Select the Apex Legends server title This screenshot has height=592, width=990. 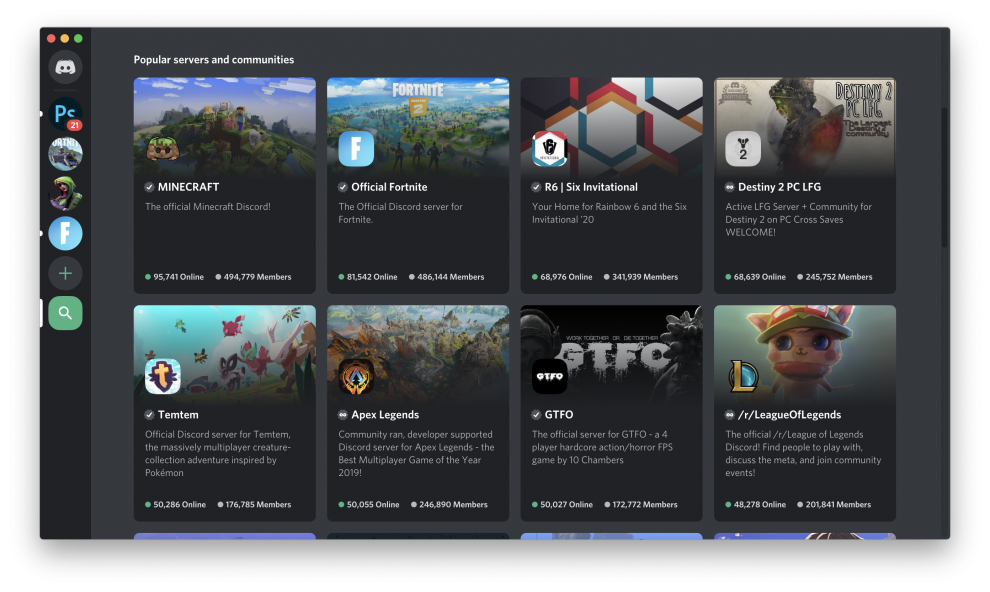tap(385, 415)
